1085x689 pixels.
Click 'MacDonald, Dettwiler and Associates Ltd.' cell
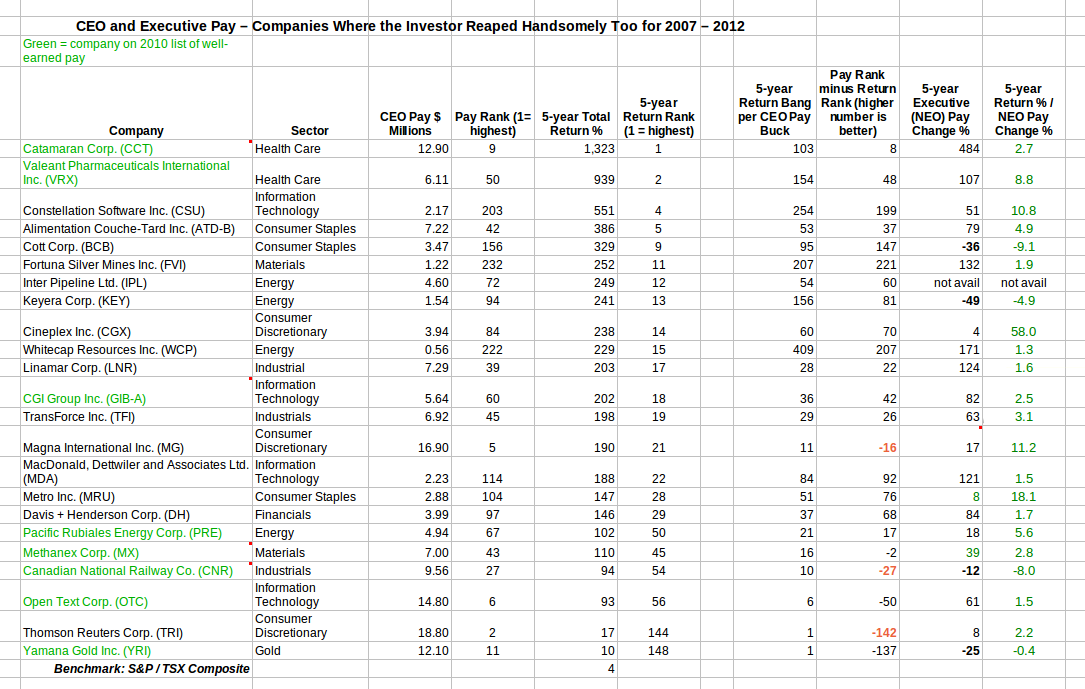[136, 472]
